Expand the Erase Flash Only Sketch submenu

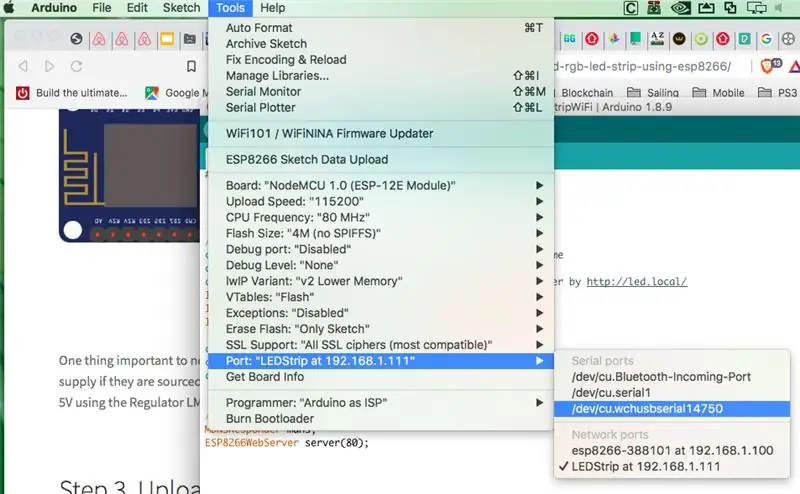tap(381, 329)
